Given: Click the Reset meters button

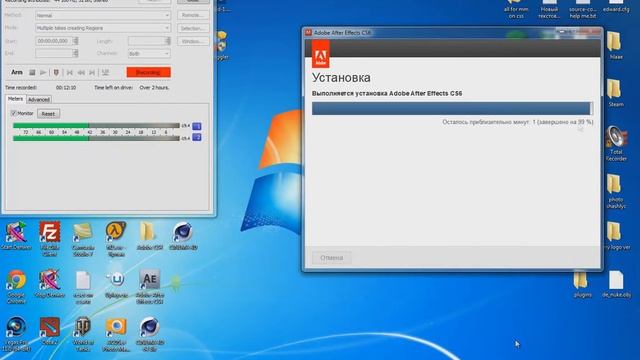Looking at the screenshot, I should (x=48, y=113).
